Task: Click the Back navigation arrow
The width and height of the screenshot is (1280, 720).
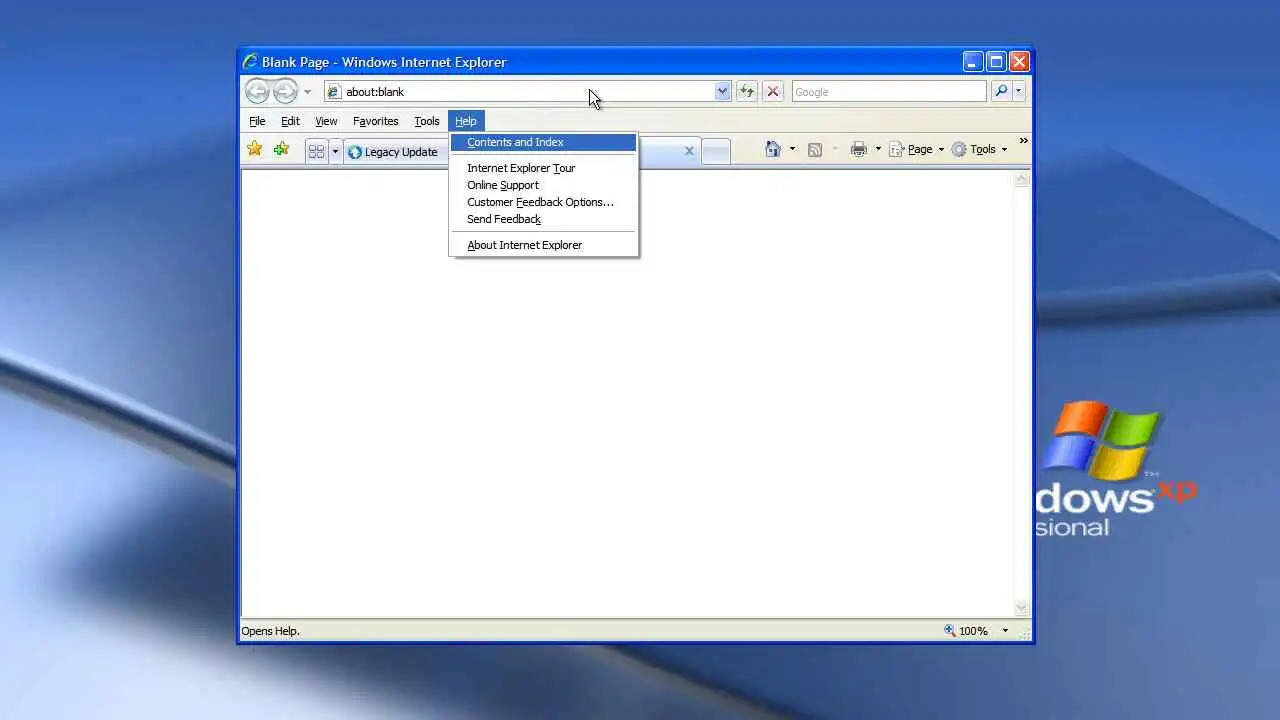Action: (x=257, y=92)
